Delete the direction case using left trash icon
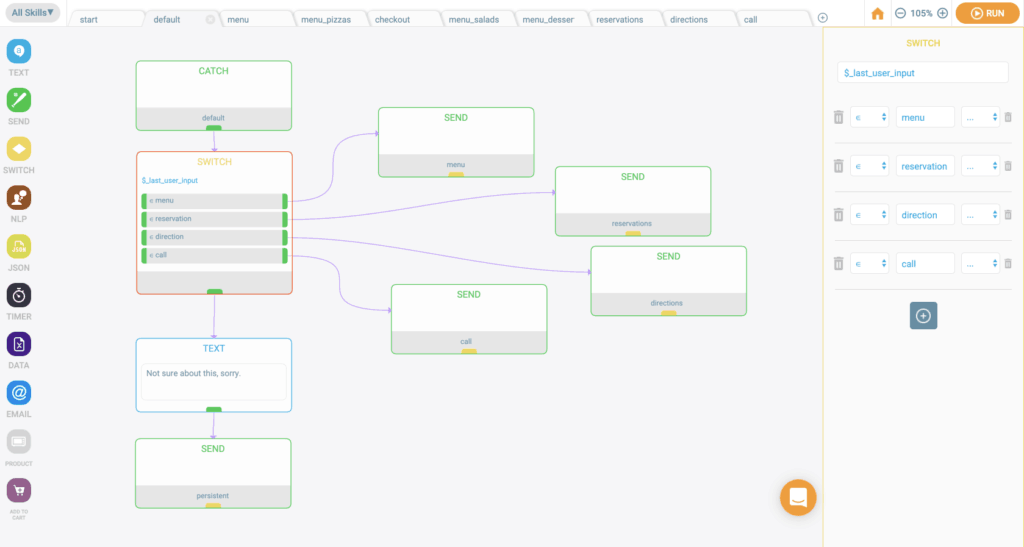Screen dimensions: 1024x547 pyautogui.click(x=839, y=215)
